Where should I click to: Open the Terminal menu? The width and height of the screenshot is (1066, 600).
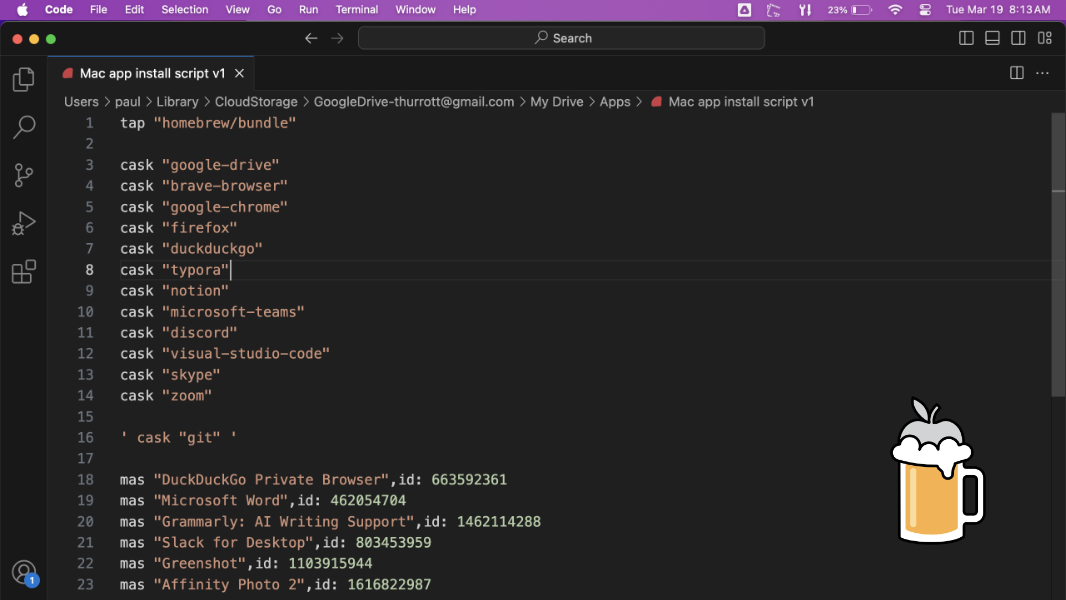coord(356,9)
